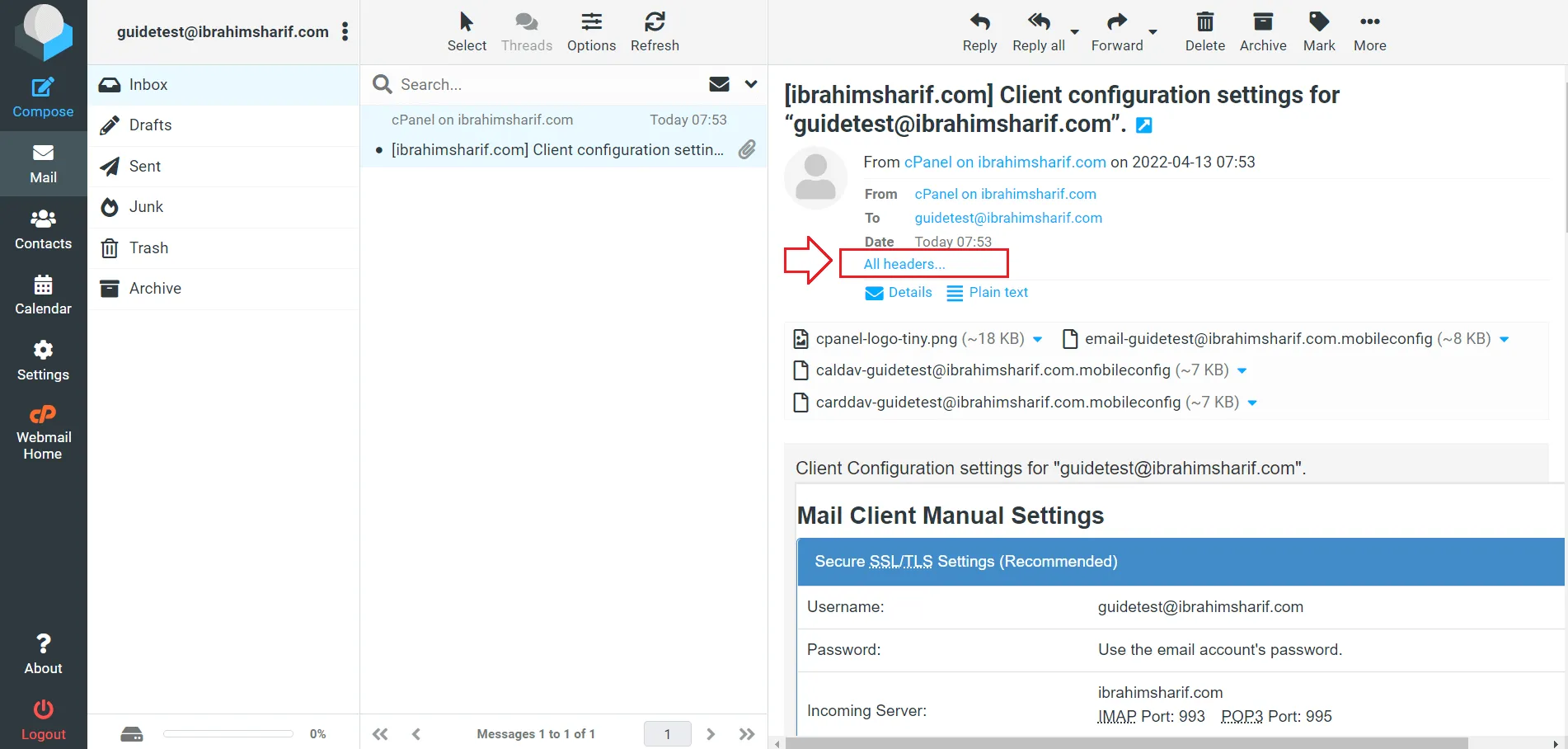The width and height of the screenshot is (1568, 749).
Task: Click the horizontal scrollbar of message body
Action: click(1126, 743)
